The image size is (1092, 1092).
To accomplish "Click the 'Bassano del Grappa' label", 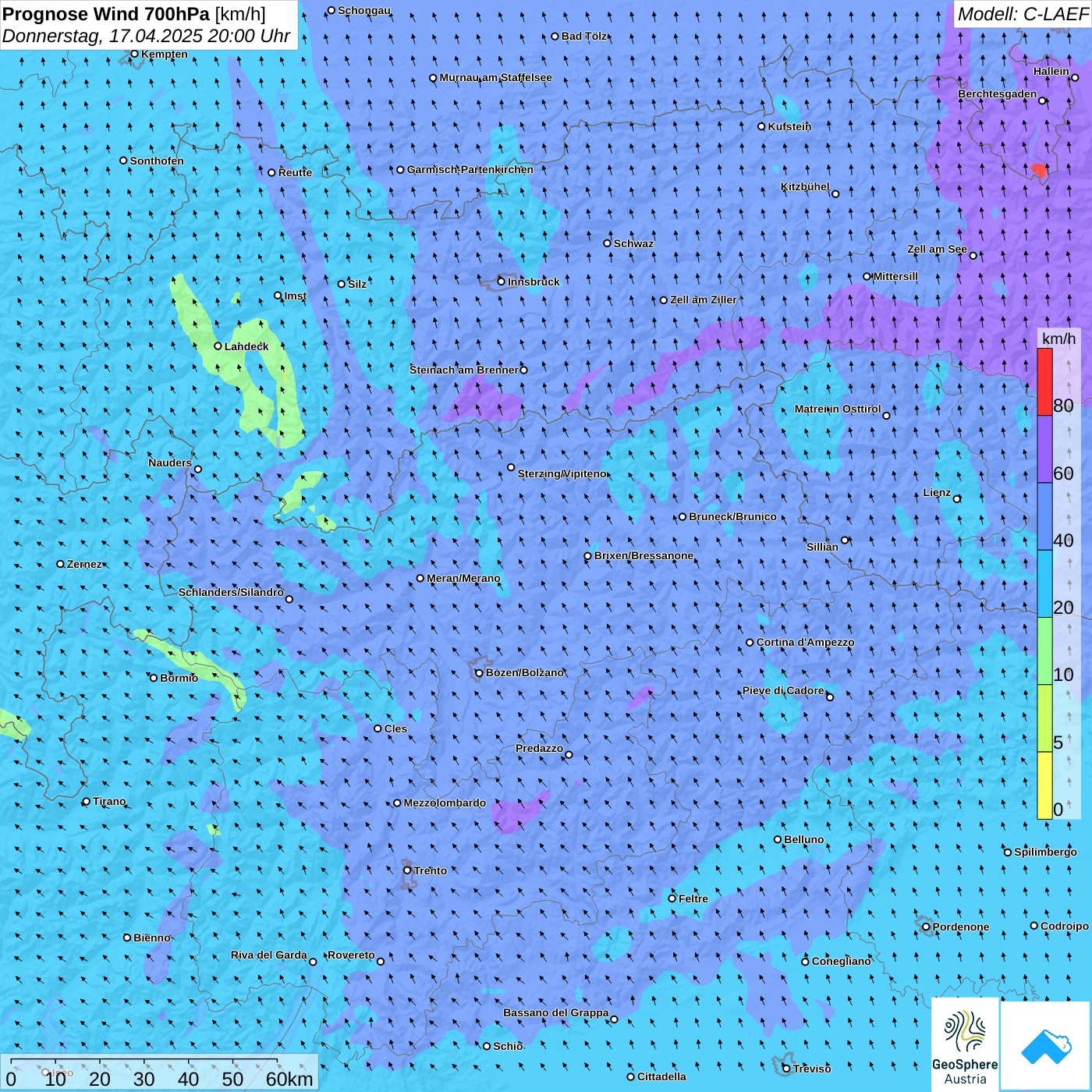I will click(x=556, y=1012).
